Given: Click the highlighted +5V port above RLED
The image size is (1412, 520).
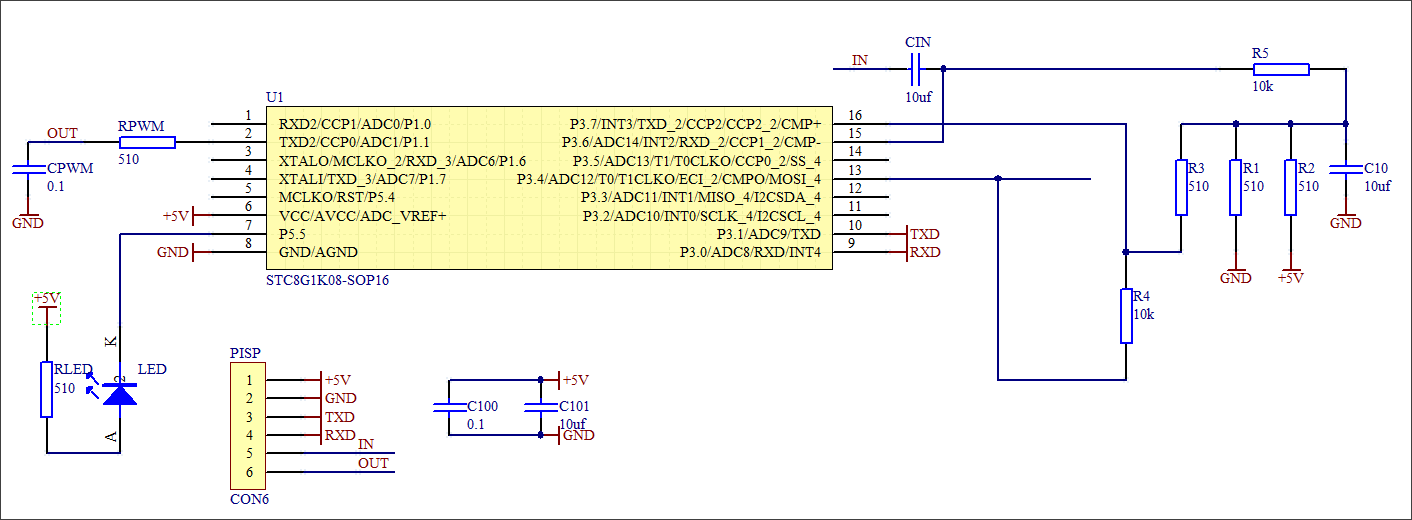Looking at the screenshot, I should pos(46,308).
